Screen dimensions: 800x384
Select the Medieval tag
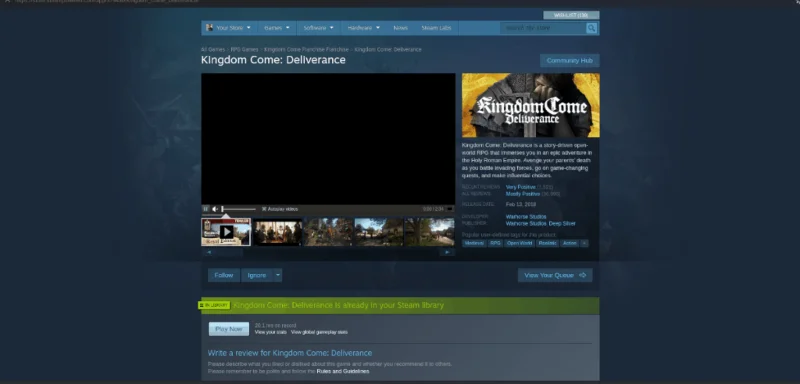[474, 243]
